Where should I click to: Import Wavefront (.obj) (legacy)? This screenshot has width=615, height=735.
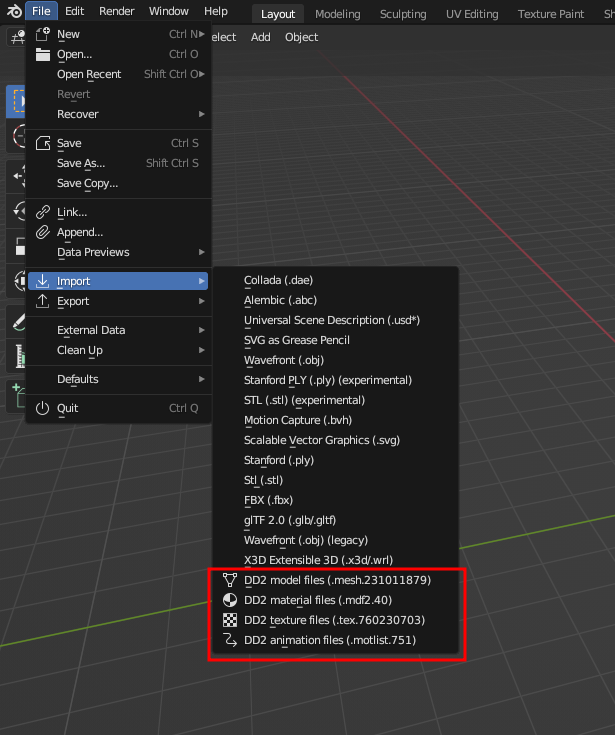[x=335, y=540]
